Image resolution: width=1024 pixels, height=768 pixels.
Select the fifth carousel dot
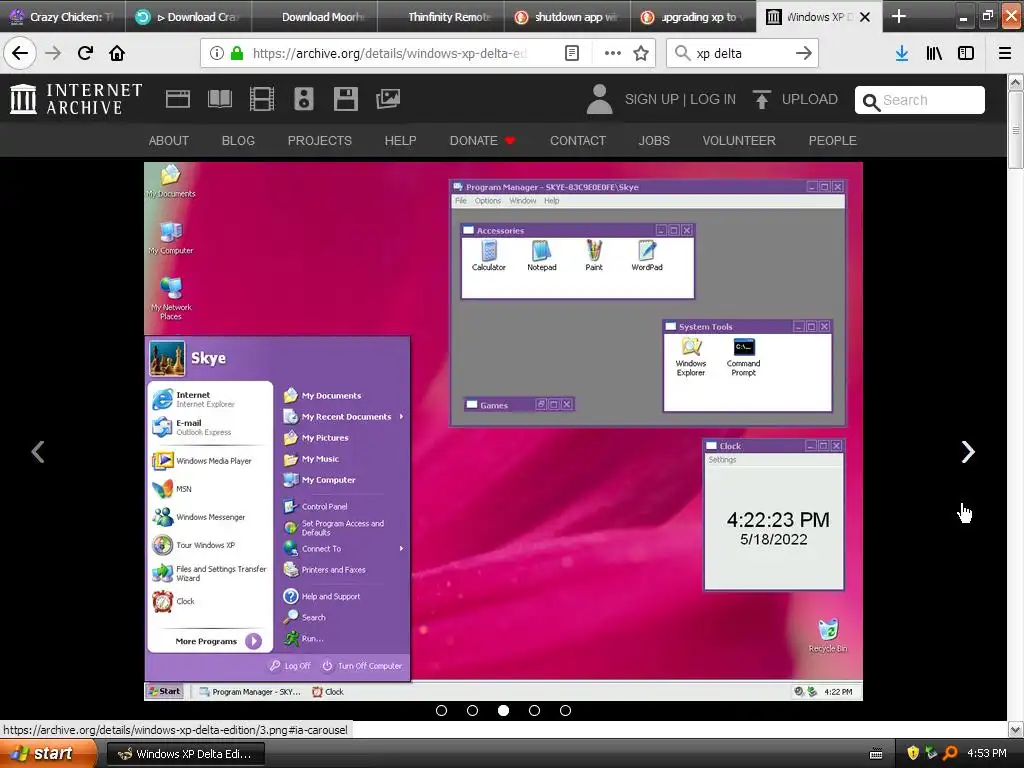(x=566, y=711)
